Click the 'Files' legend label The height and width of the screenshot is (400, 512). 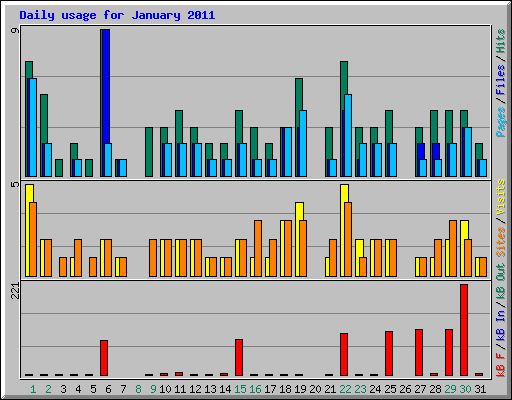click(501, 80)
